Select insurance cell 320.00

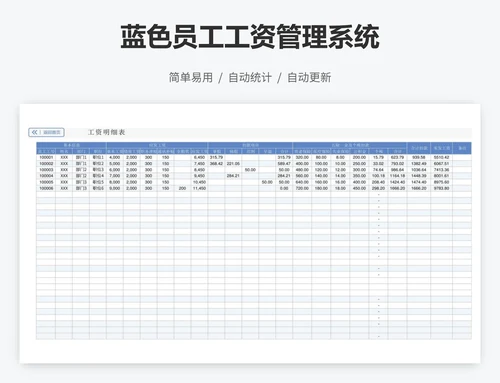(302, 157)
